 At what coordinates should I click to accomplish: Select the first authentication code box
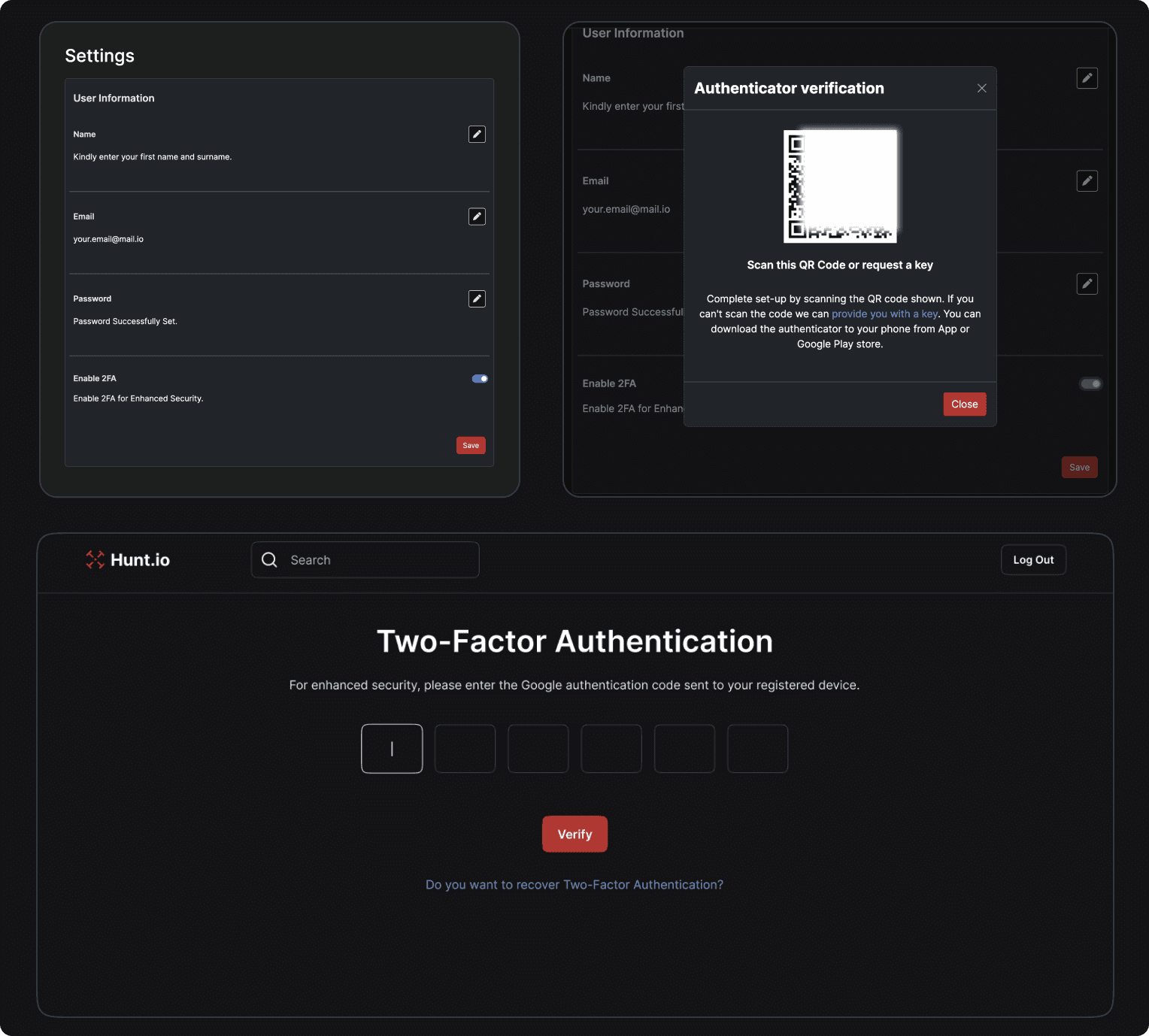pyautogui.click(x=392, y=749)
